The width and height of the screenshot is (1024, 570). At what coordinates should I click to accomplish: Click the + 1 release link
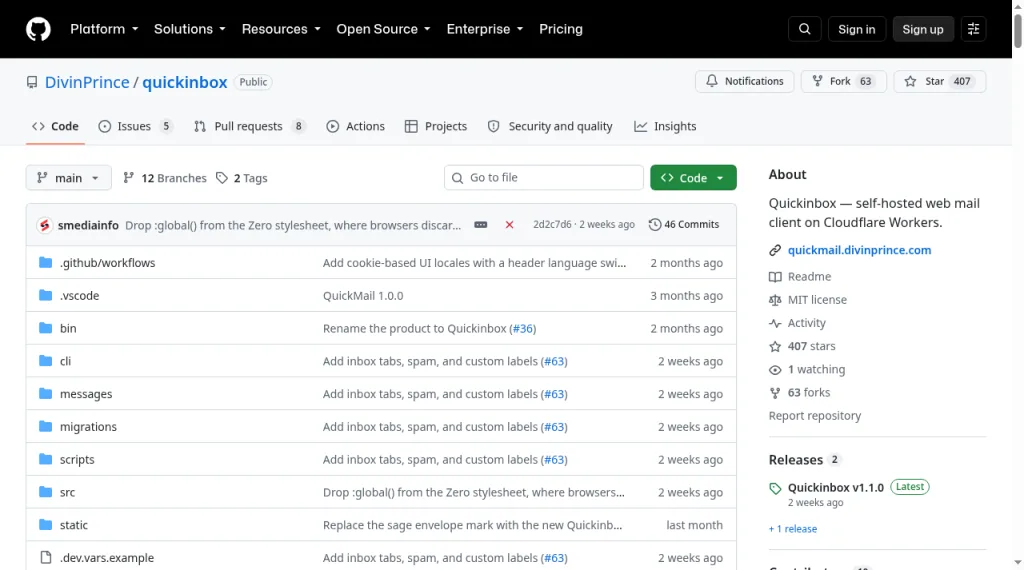[793, 529]
